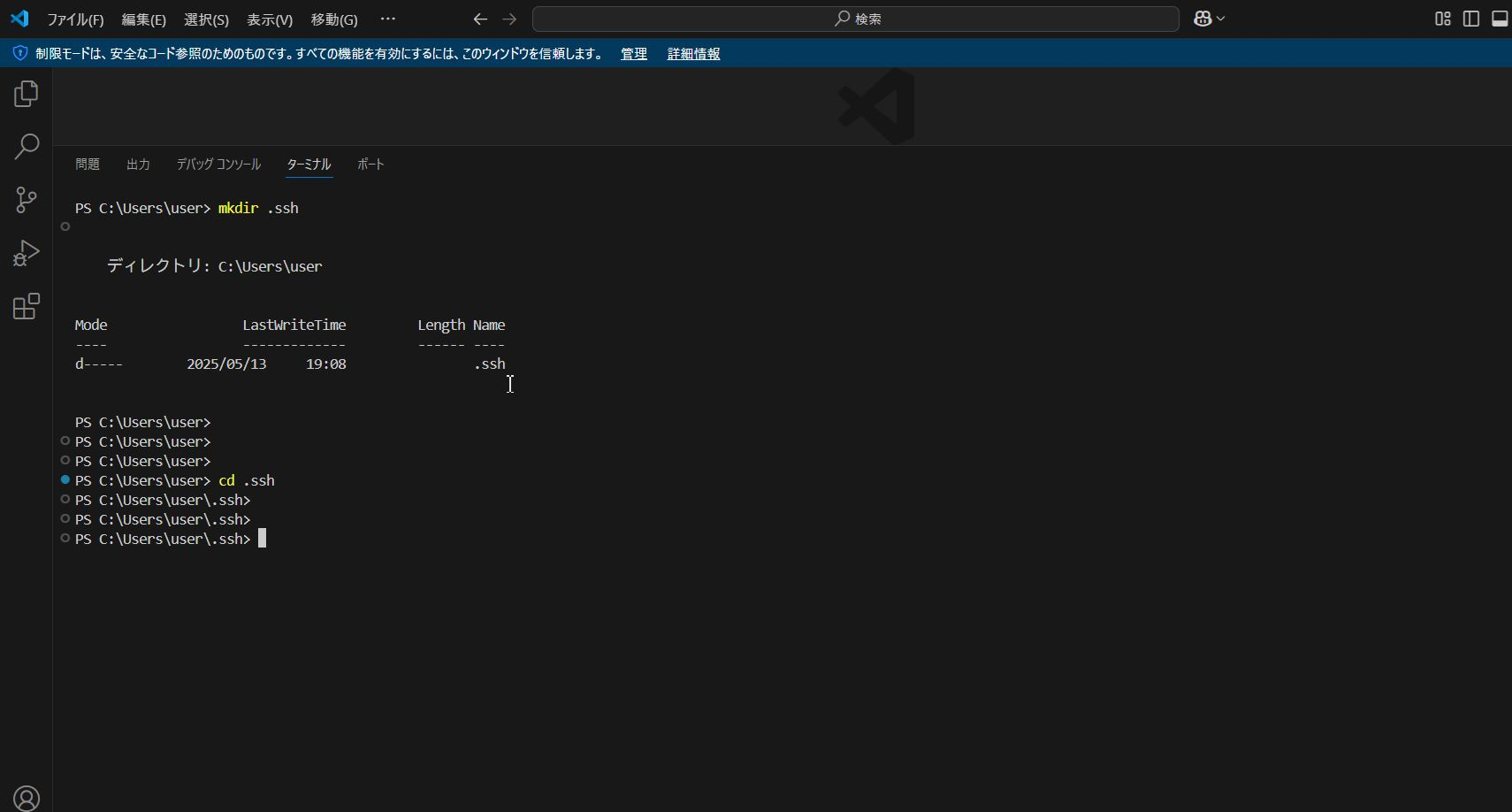This screenshot has width=1512, height=812.
Task: Open the 選択(S) menu
Action: pyautogui.click(x=206, y=19)
